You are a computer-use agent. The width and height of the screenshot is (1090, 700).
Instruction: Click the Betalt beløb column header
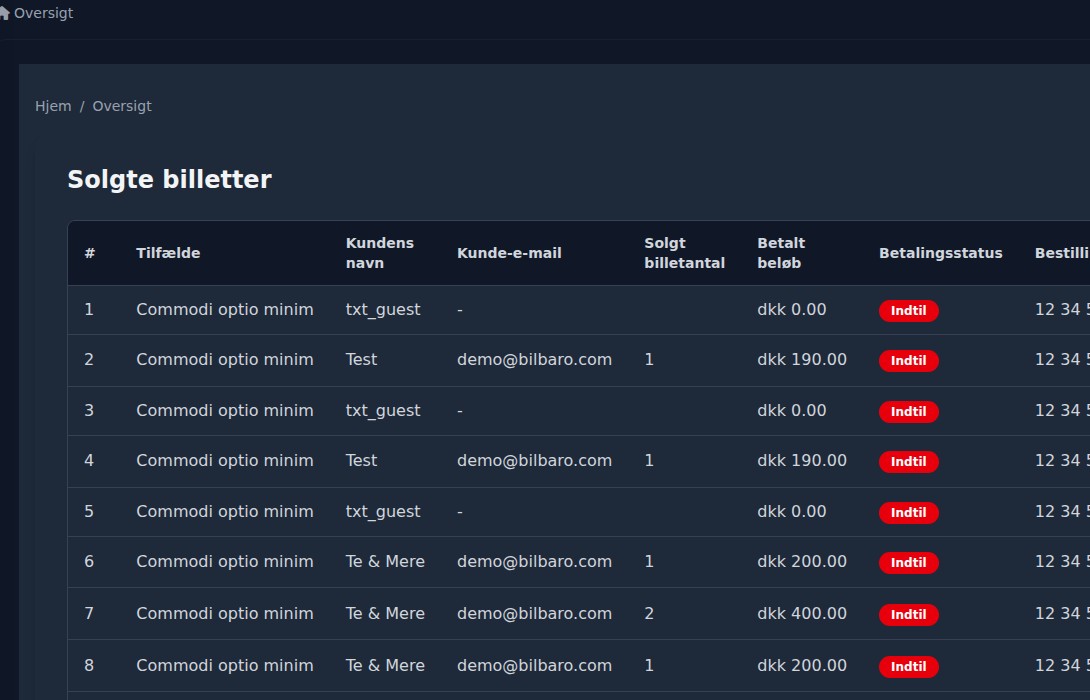[781, 253]
